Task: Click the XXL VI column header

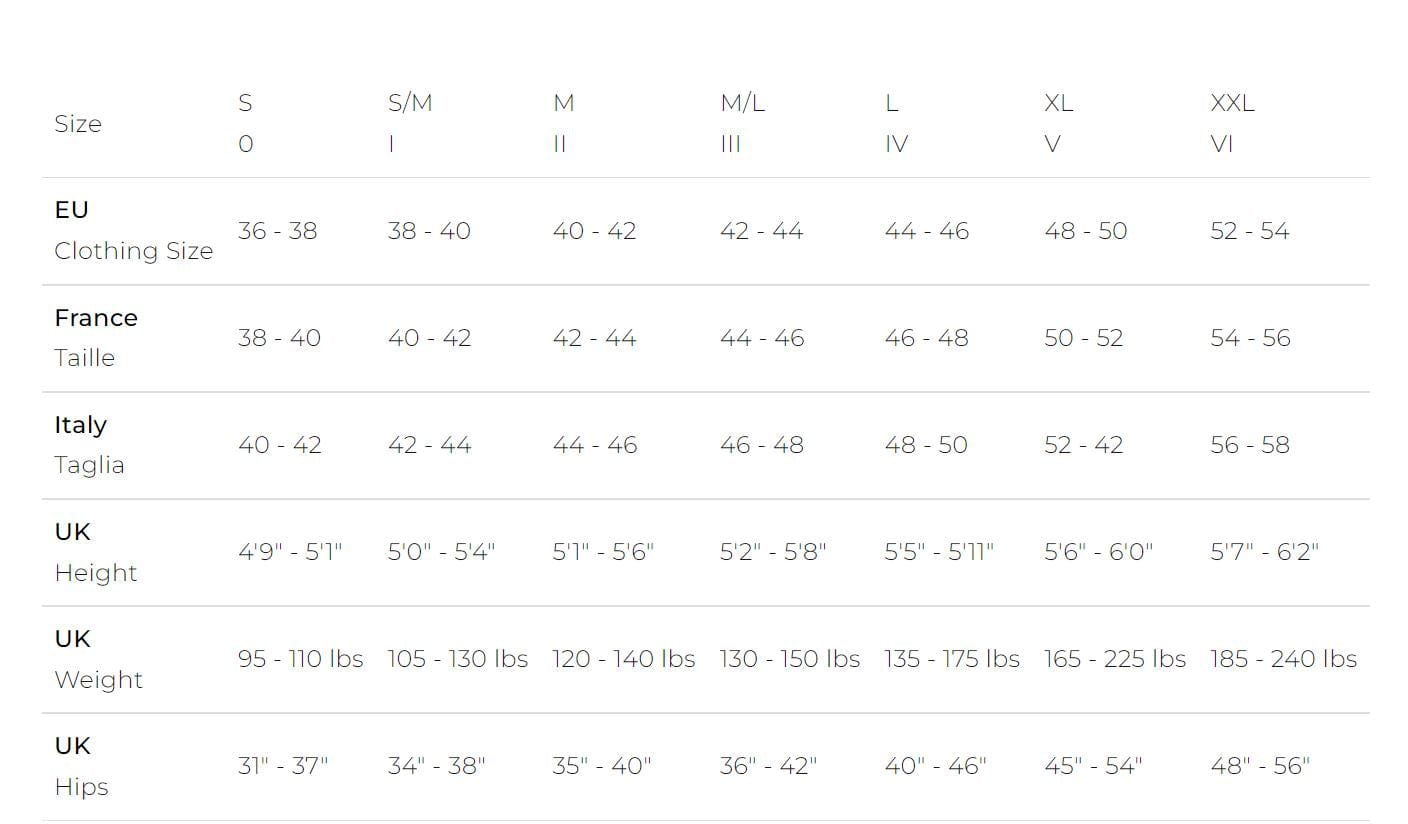Action: tap(1232, 123)
